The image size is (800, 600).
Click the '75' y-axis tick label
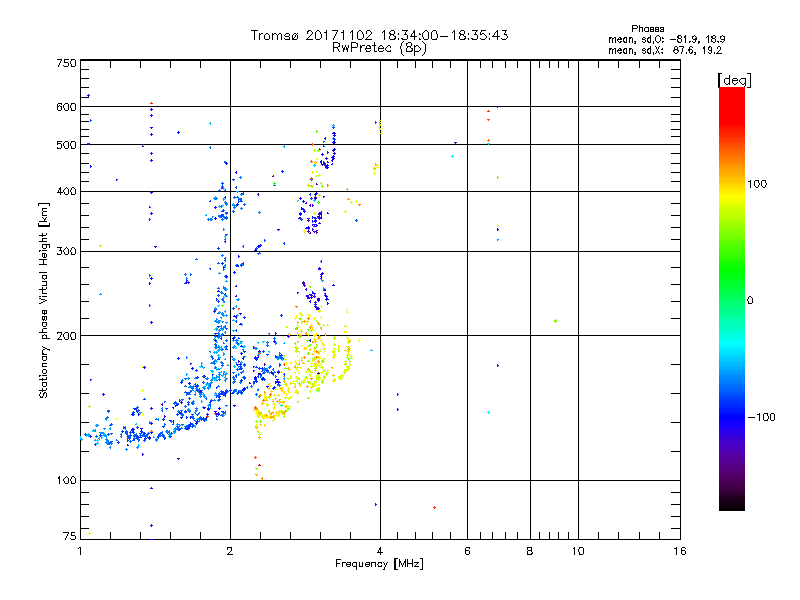[69, 536]
